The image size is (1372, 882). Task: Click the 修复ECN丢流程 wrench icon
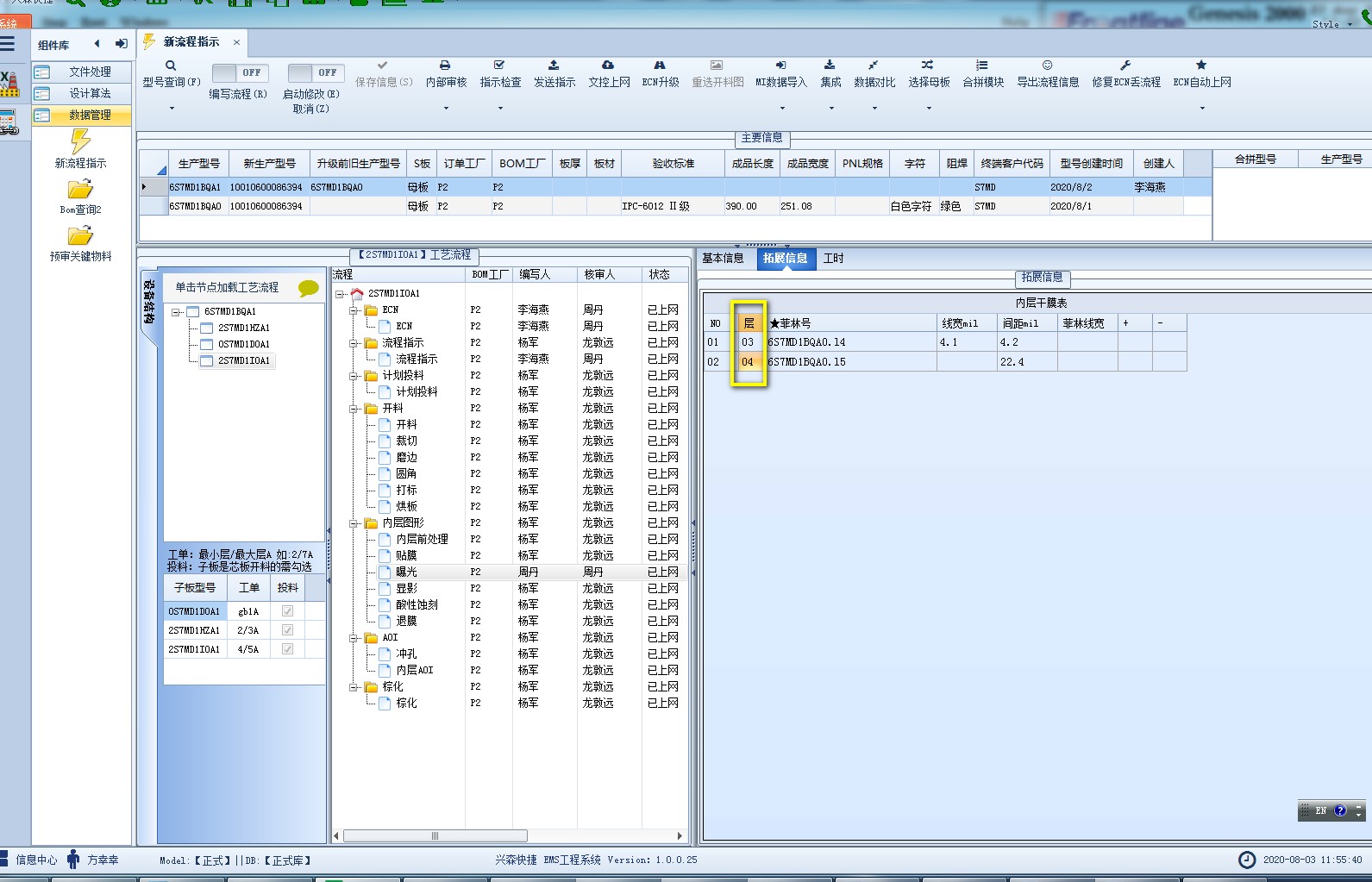tap(1125, 66)
